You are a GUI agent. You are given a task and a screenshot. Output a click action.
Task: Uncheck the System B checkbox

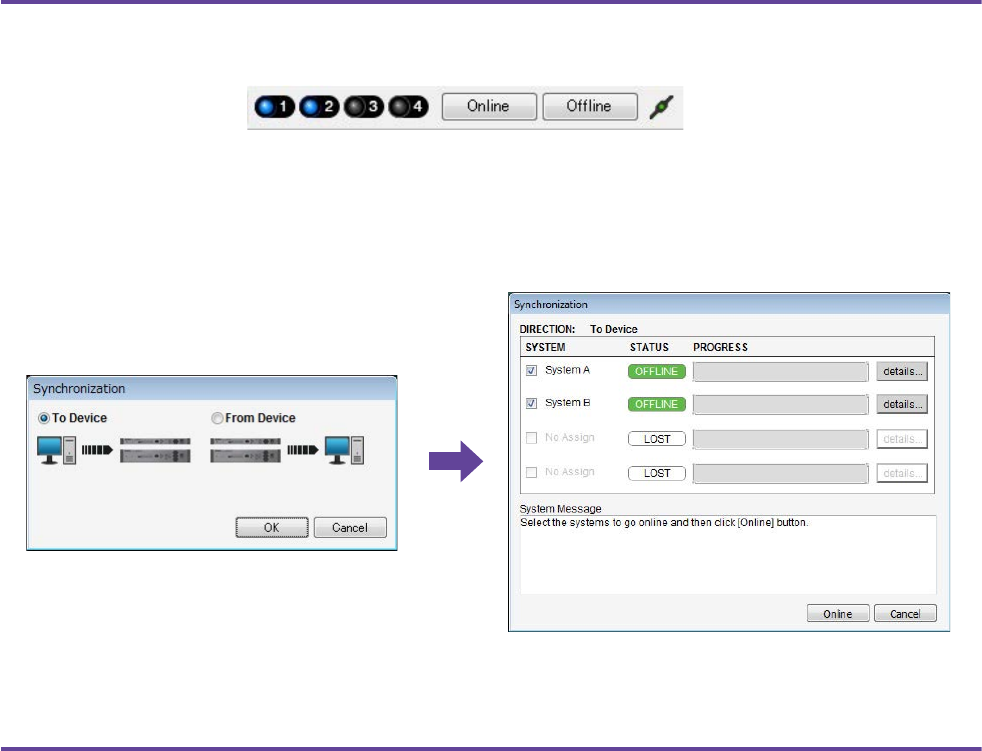point(531,403)
